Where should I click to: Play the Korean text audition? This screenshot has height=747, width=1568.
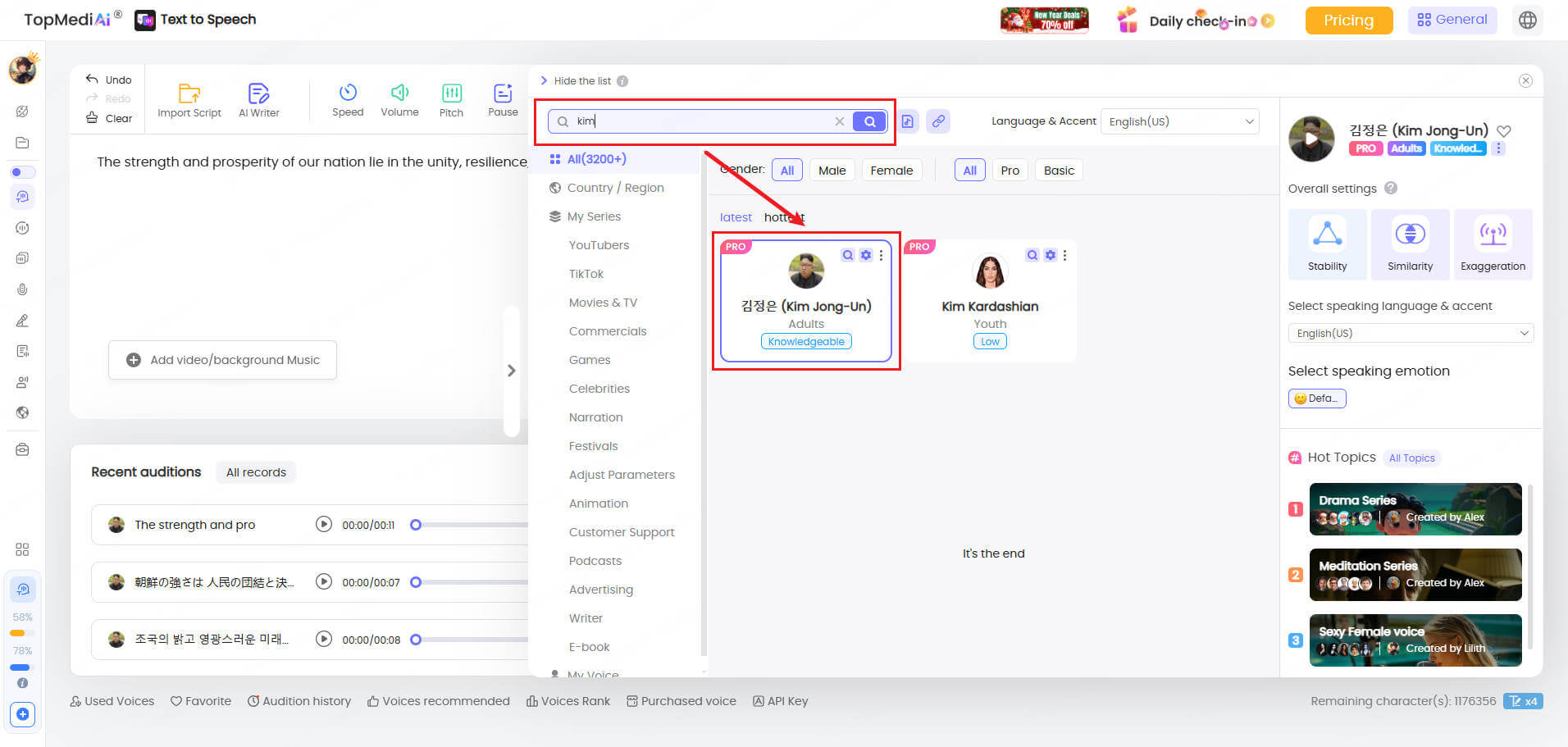click(324, 640)
